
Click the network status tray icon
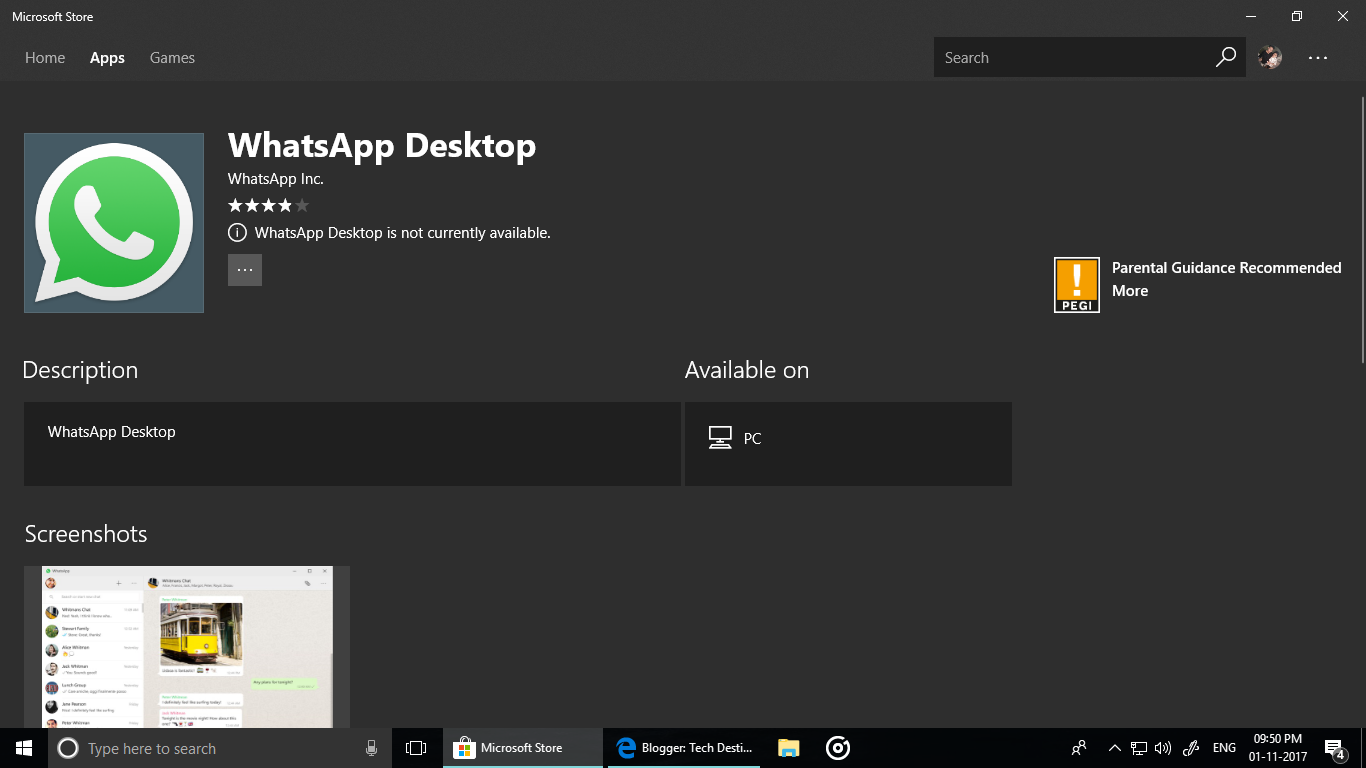(1139, 748)
